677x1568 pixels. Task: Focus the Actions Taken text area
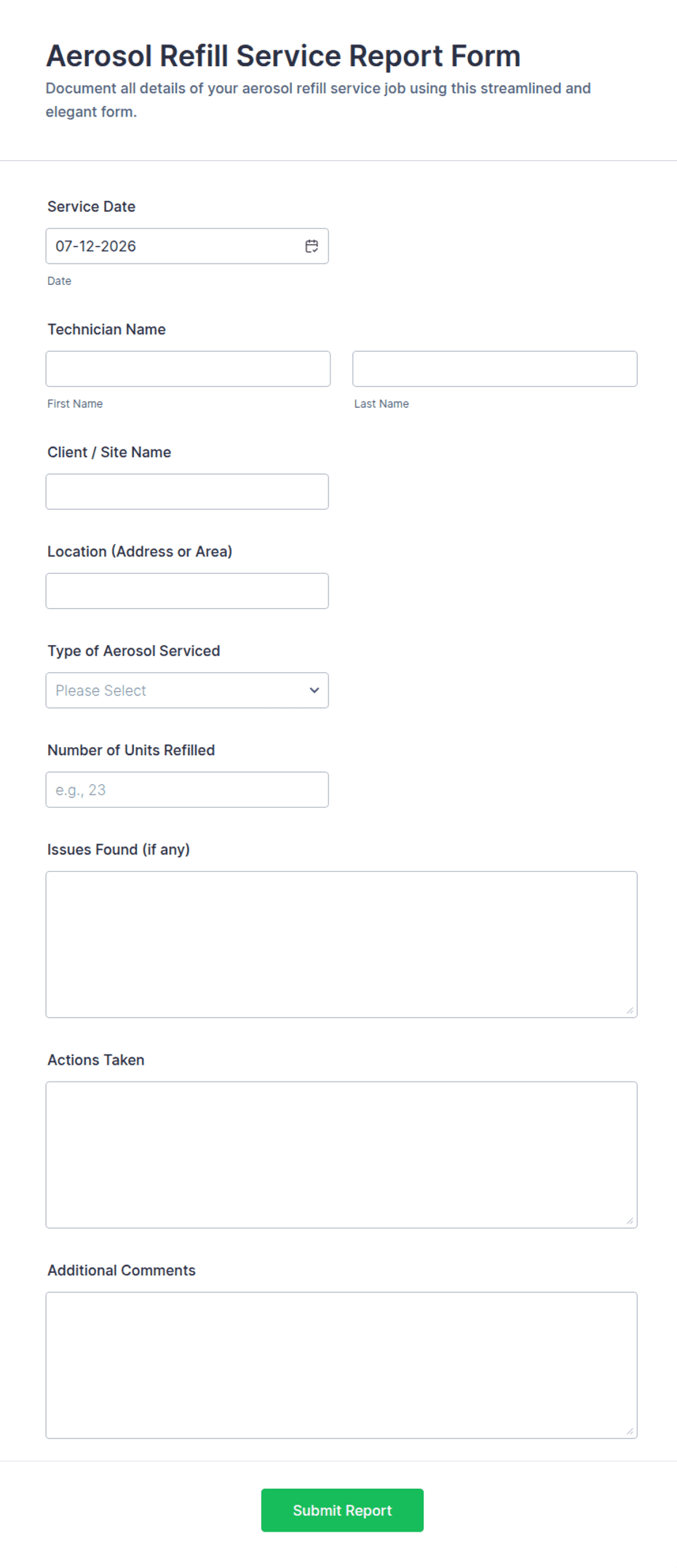[x=341, y=1155]
